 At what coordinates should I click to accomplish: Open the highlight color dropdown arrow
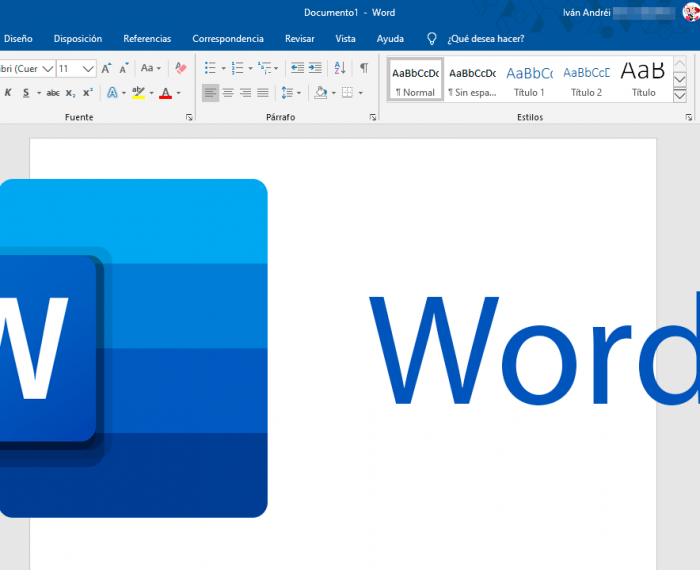click(151, 93)
